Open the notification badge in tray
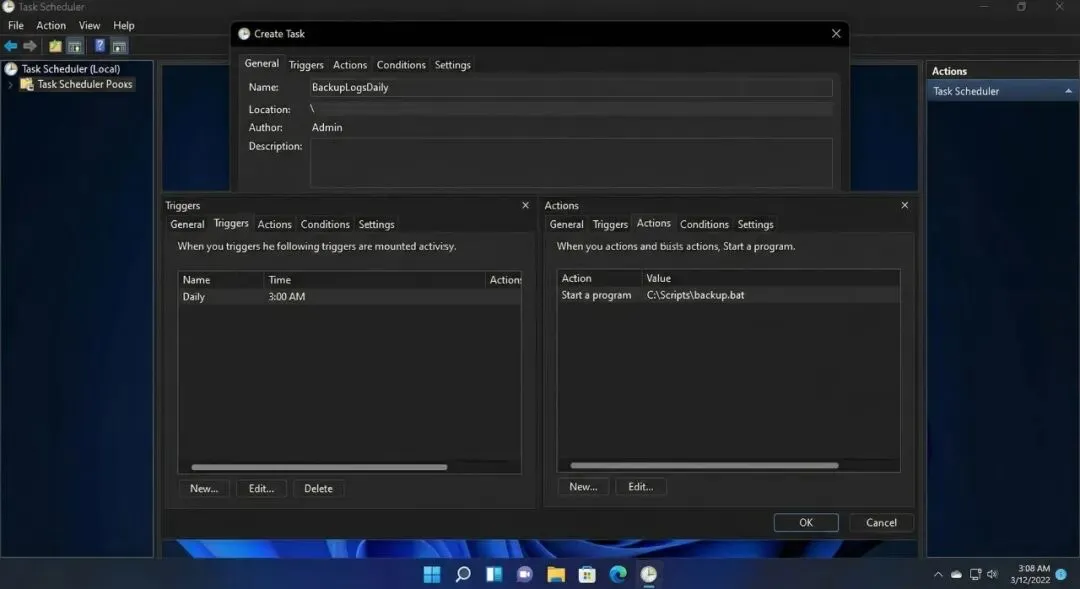 pos(1061,574)
